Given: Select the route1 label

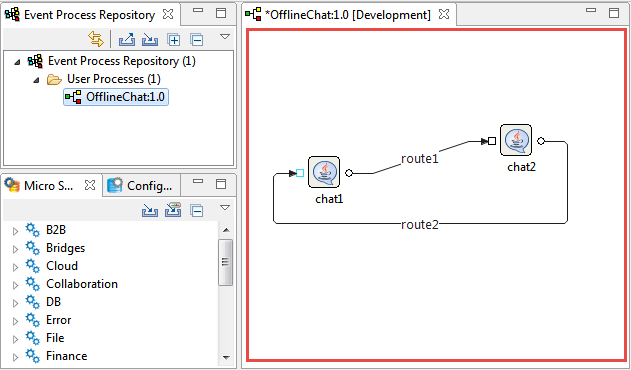Looking at the screenshot, I should click(420, 159).
